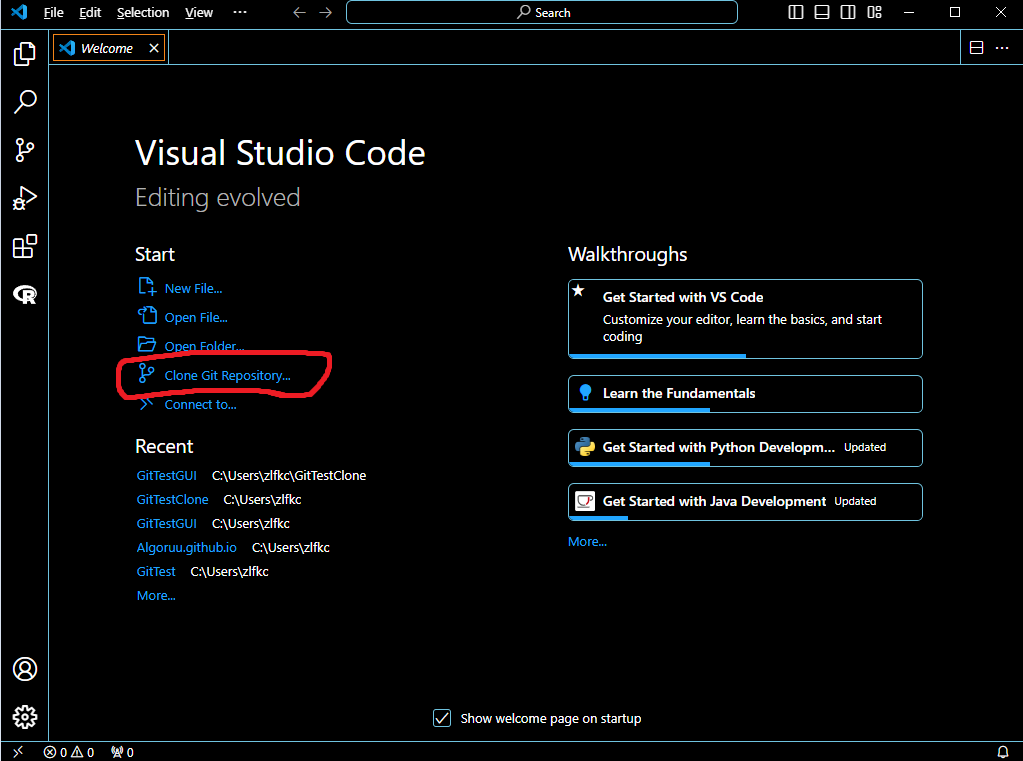Viewport: 1023px width, 761px height.
Task: Click Connect to... link
Action: point(200,405)
